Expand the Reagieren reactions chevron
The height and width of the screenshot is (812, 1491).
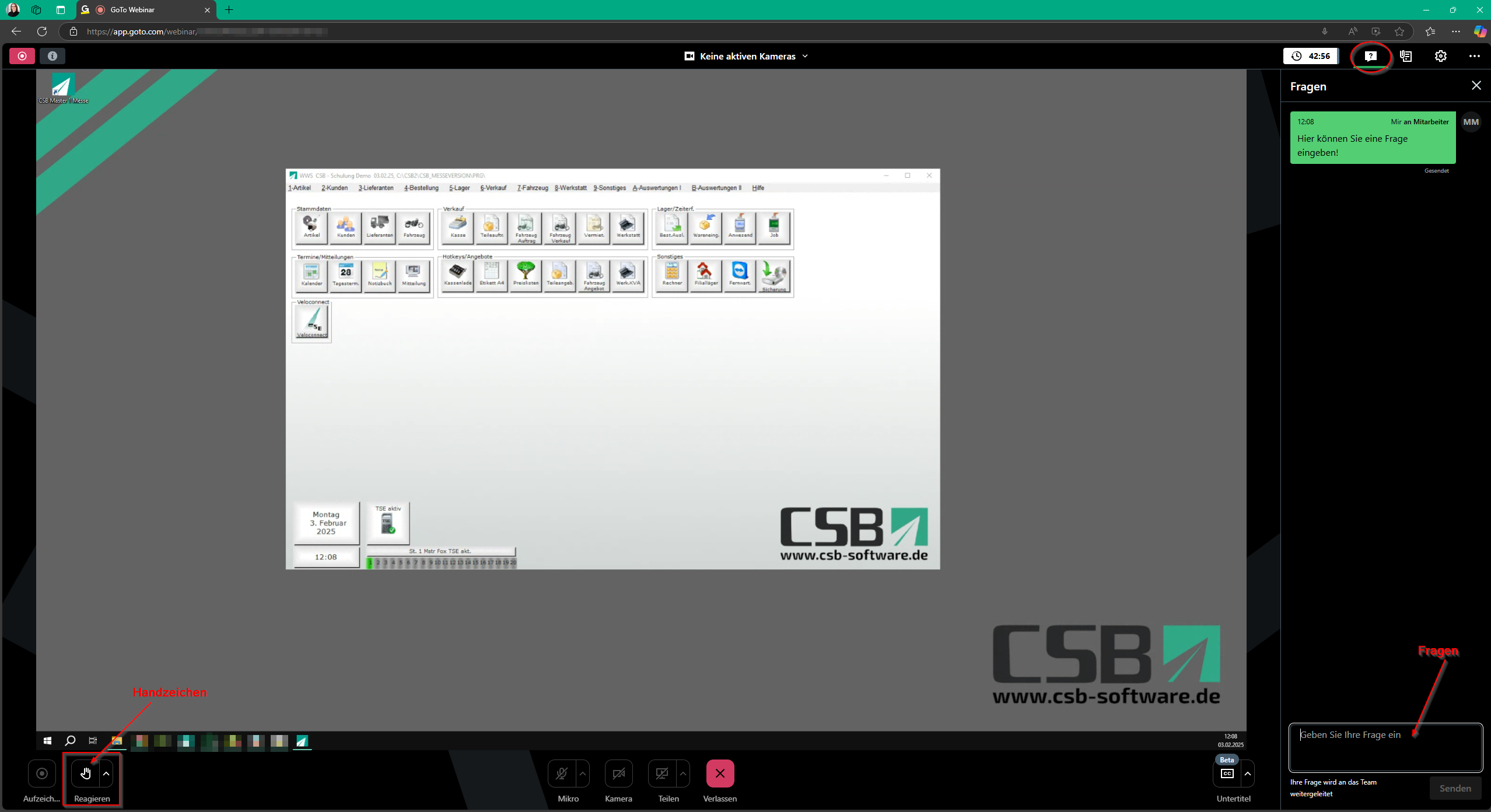click(106, 773)
